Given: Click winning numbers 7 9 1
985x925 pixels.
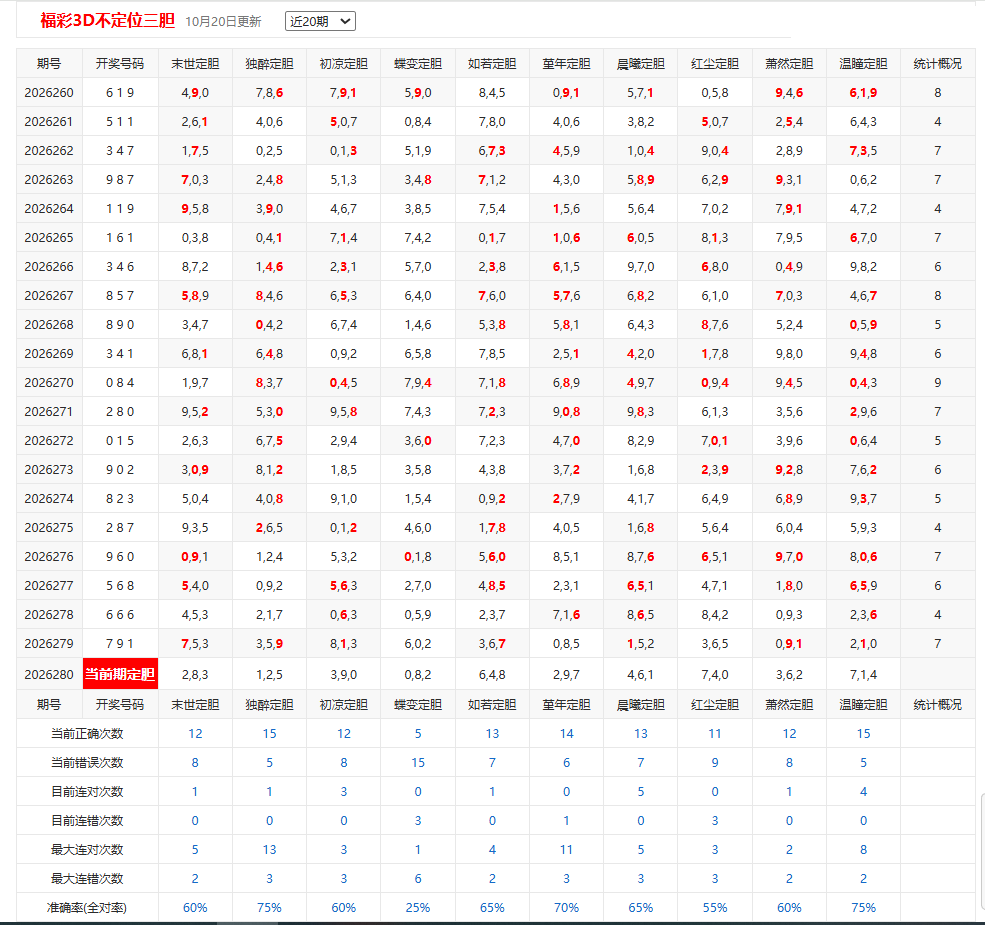Looking at the screenshot, I should click(x=120, y=643).
